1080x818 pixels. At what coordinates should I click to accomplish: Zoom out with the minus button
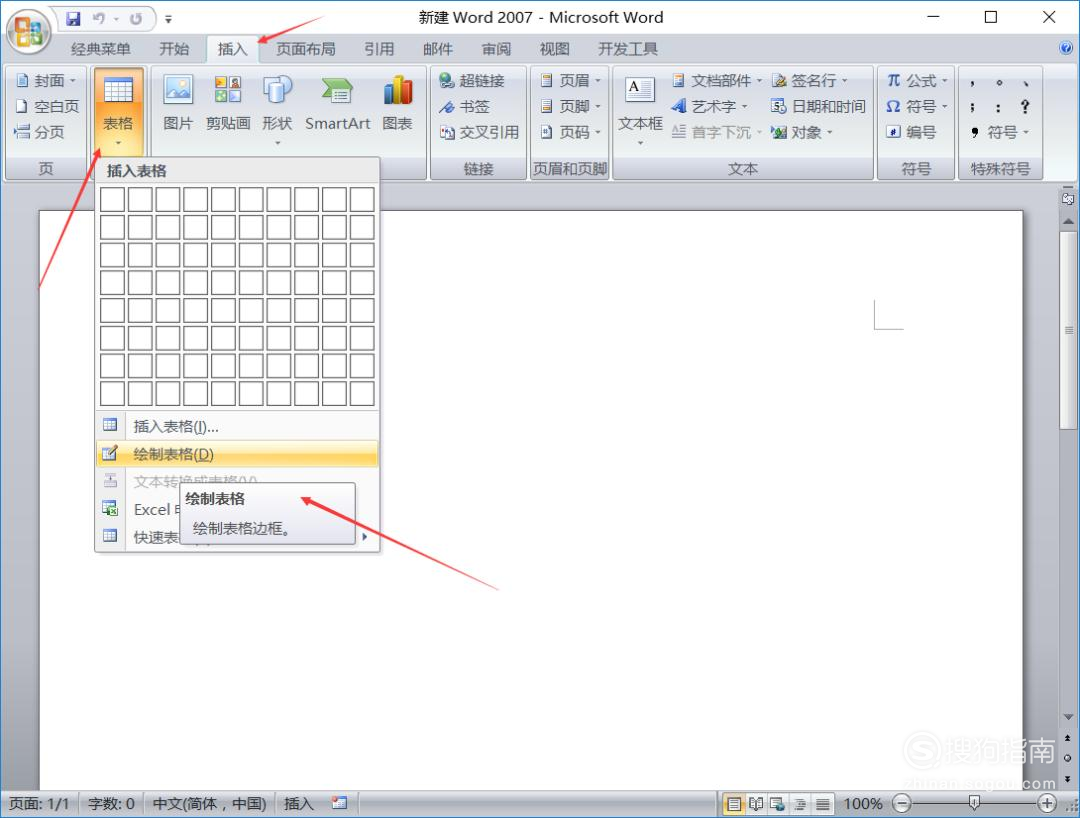902,803
